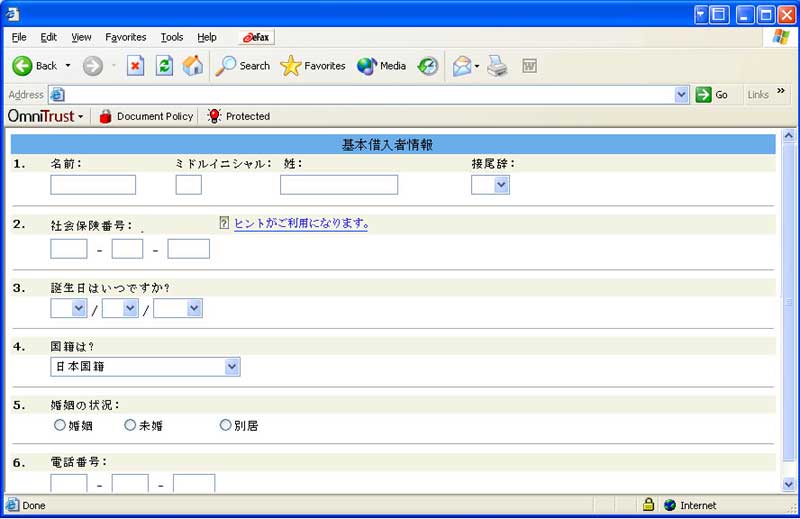This screenshot has height=519, width=800.
Task: Click the Mail envelope icon
Action: 461,66
